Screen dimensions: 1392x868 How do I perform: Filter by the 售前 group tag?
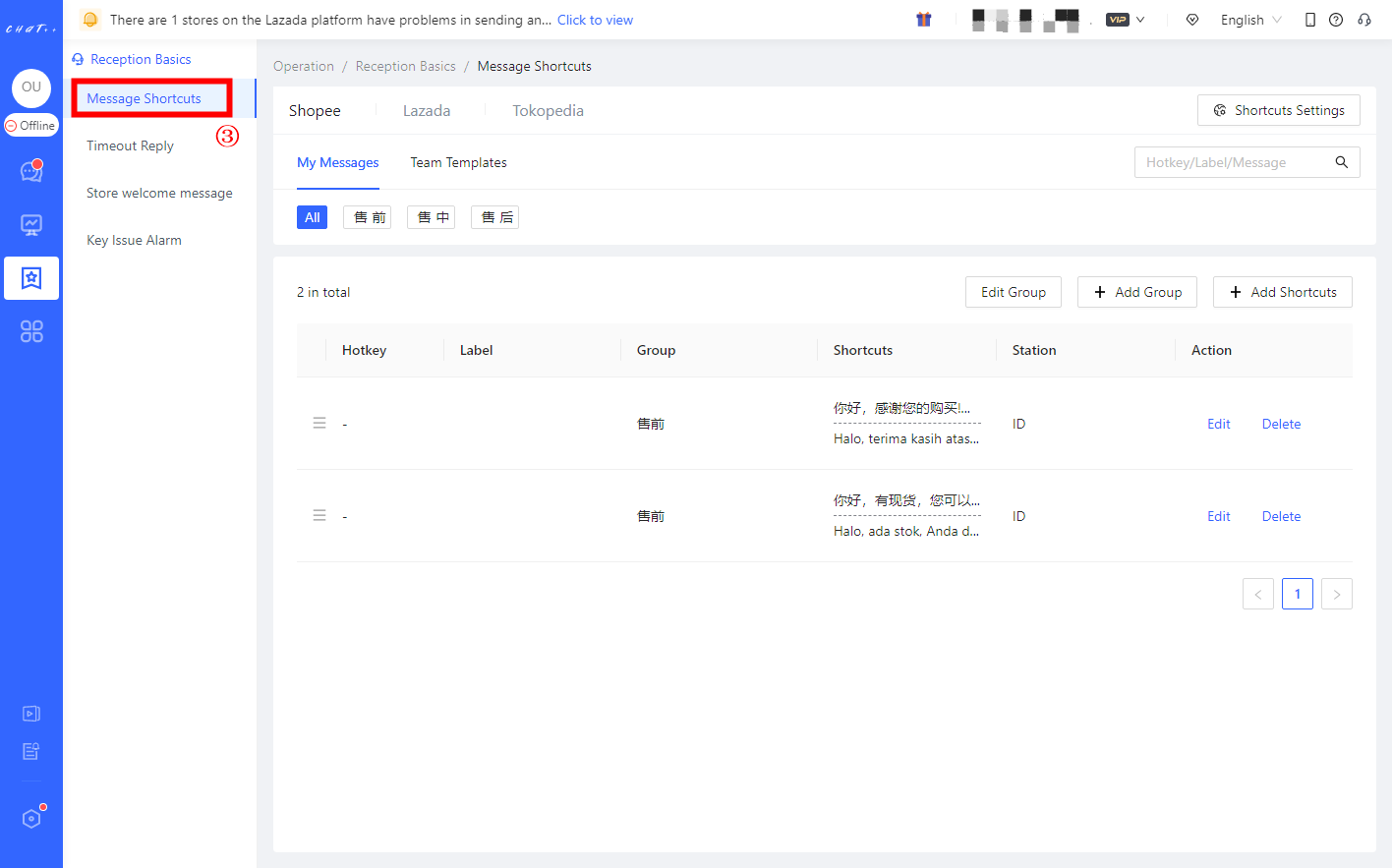[x=367, y=217]
